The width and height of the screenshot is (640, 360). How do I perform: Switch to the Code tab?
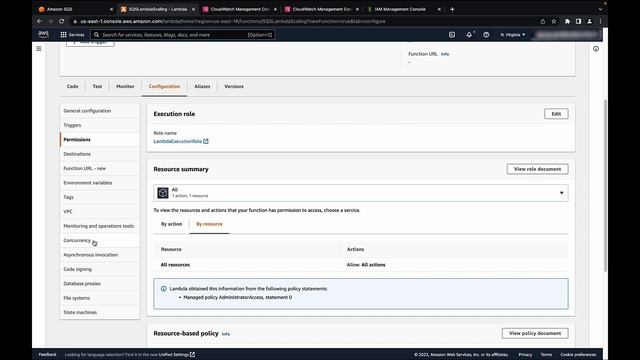point(72,87)
